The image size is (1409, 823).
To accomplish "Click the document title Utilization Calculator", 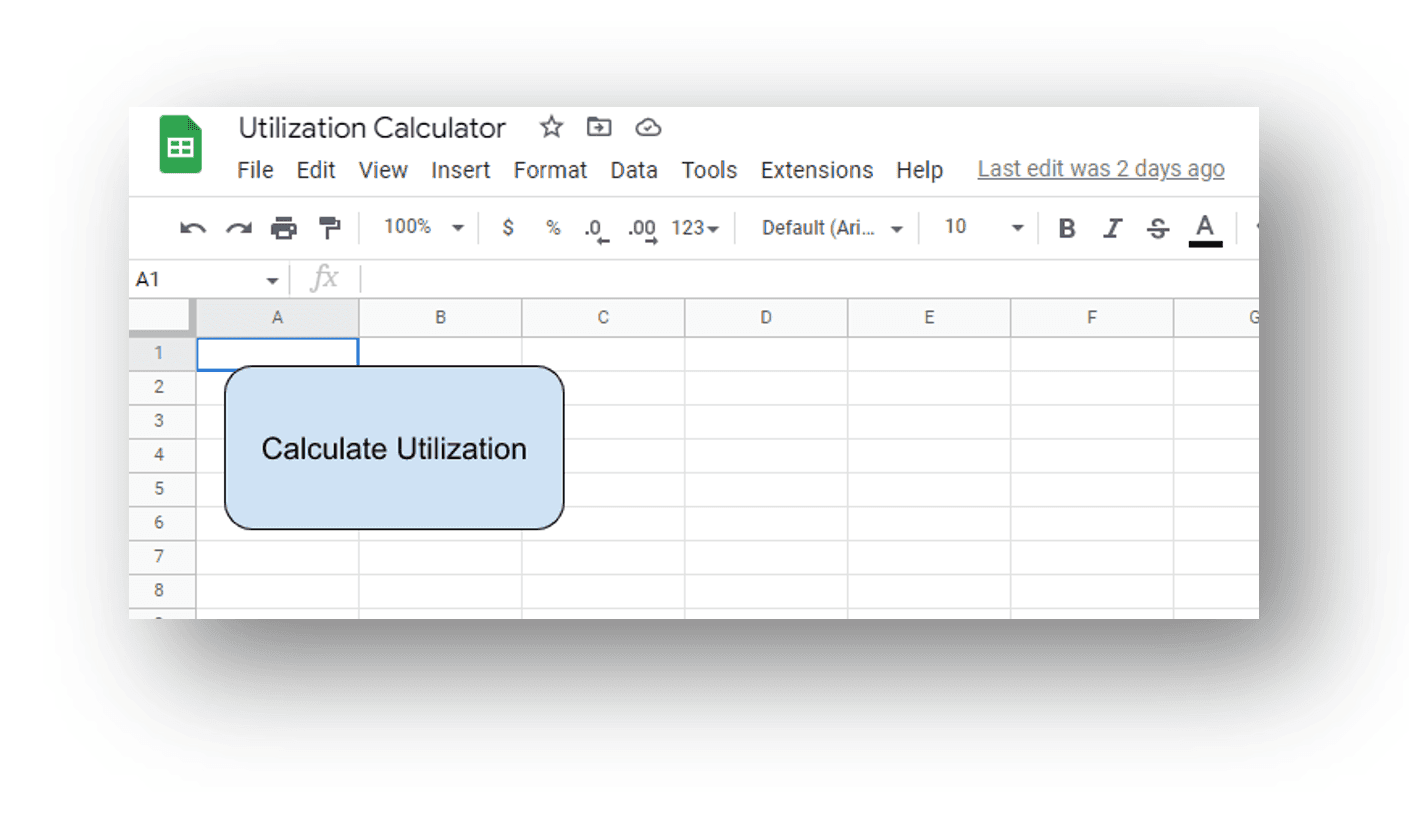I will 372,128.
